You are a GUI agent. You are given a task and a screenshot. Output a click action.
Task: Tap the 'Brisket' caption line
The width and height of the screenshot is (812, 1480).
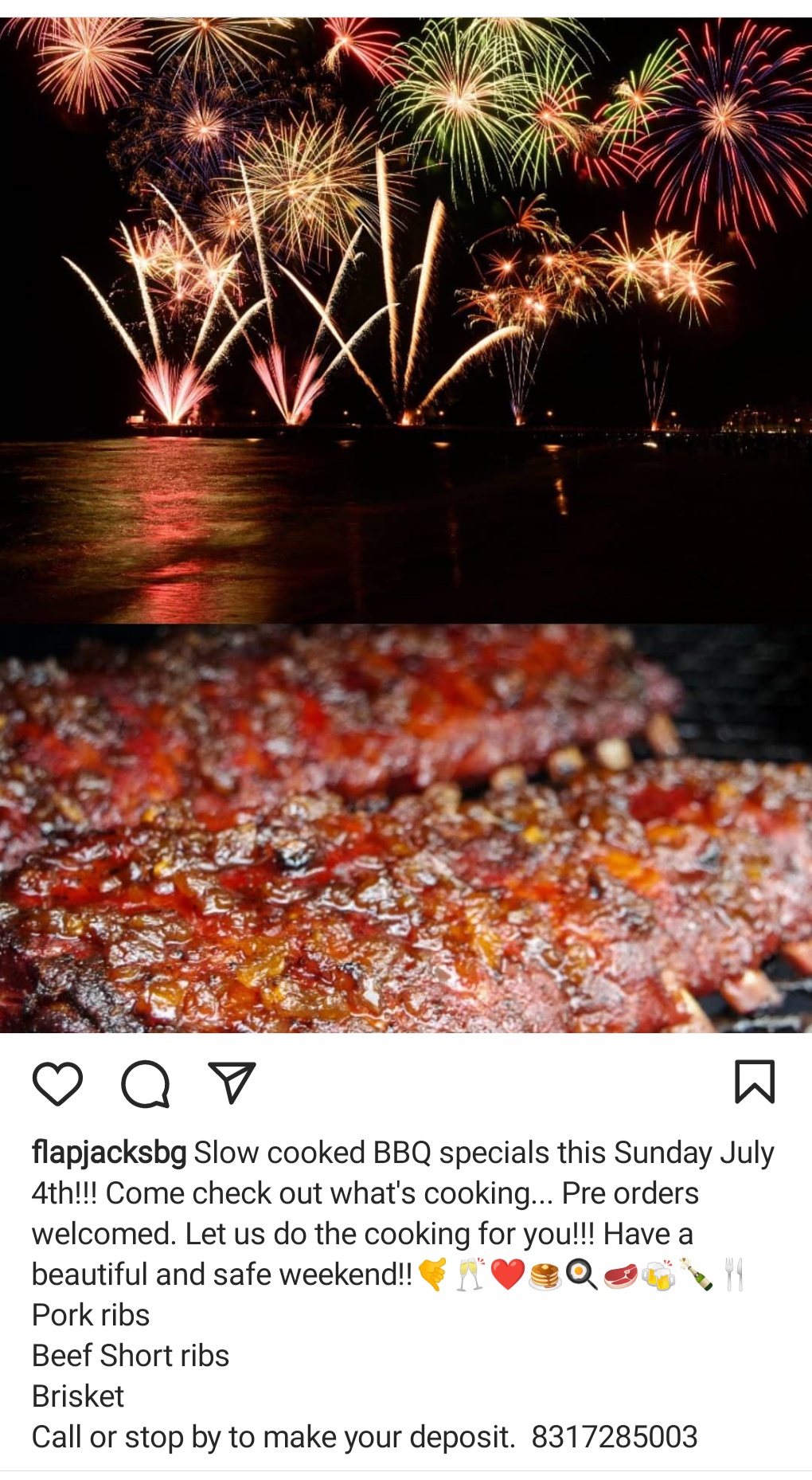[78, 1396]
